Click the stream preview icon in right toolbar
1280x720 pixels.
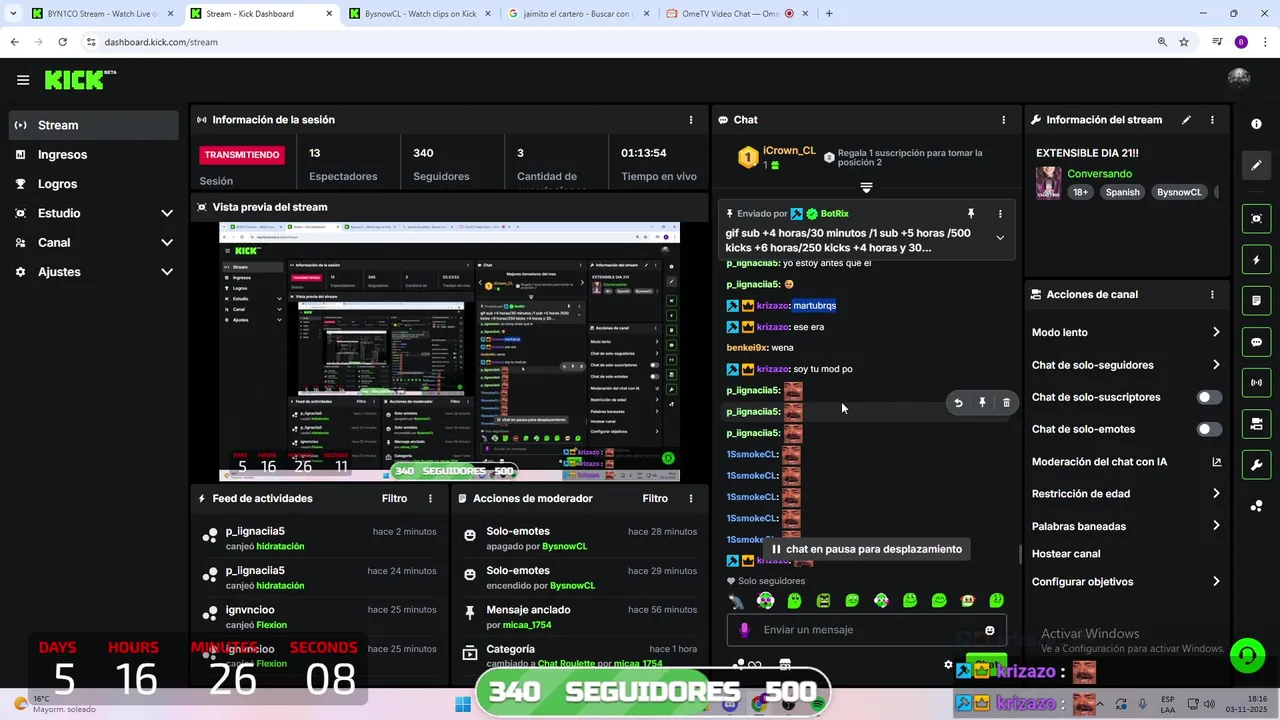pyautogui.click(x=1256, y=218)
